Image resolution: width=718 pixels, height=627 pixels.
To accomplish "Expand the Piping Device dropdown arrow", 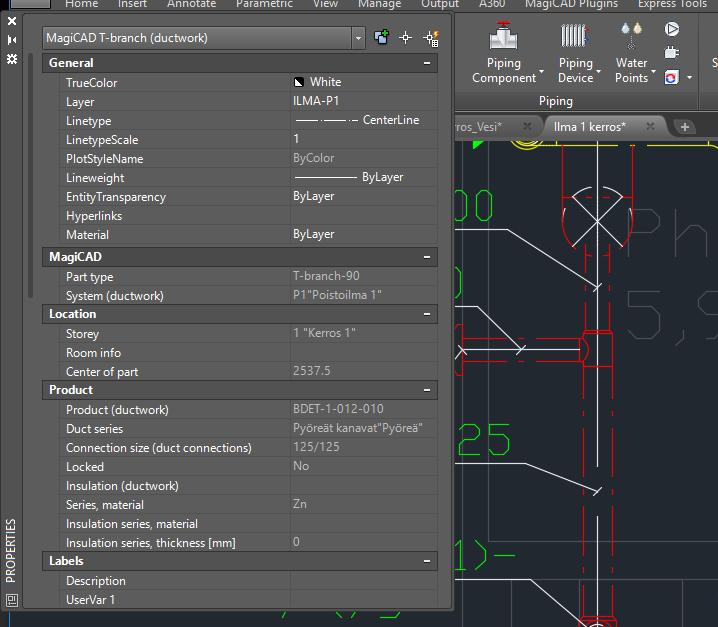I will click(598, 72).
